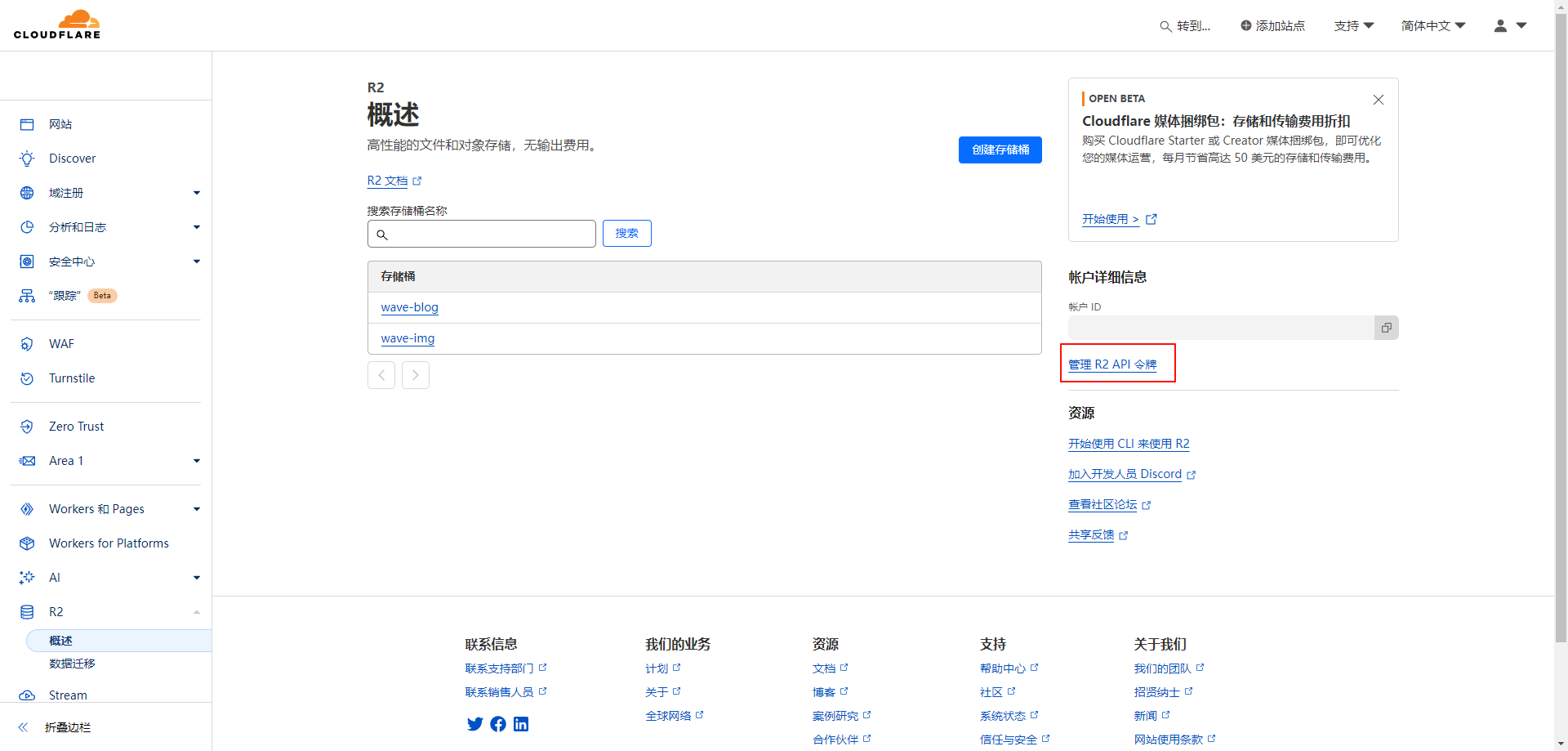Open 博客 footer link

click(x=830, y=692)
